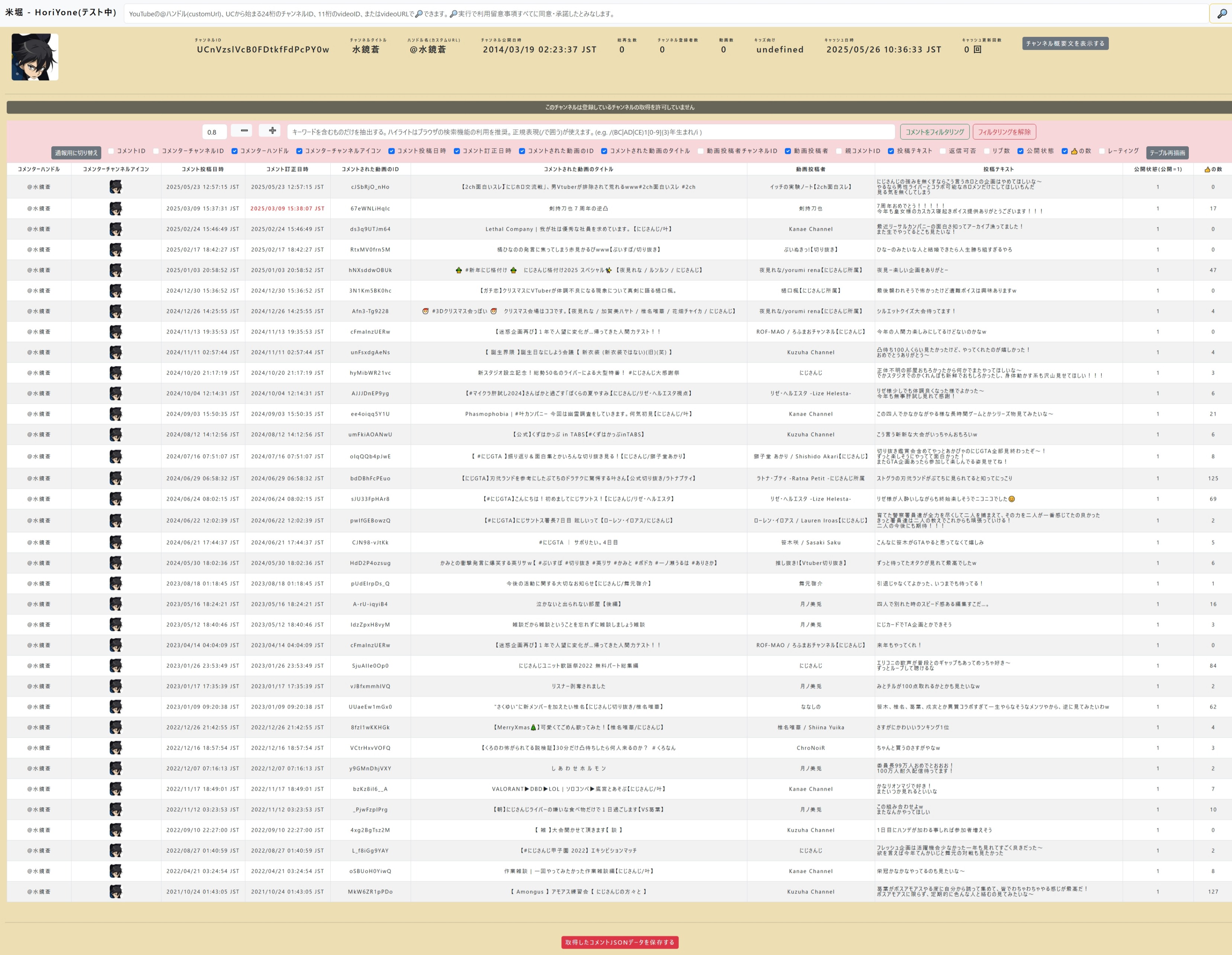Click the keyword filter input field

591,132
